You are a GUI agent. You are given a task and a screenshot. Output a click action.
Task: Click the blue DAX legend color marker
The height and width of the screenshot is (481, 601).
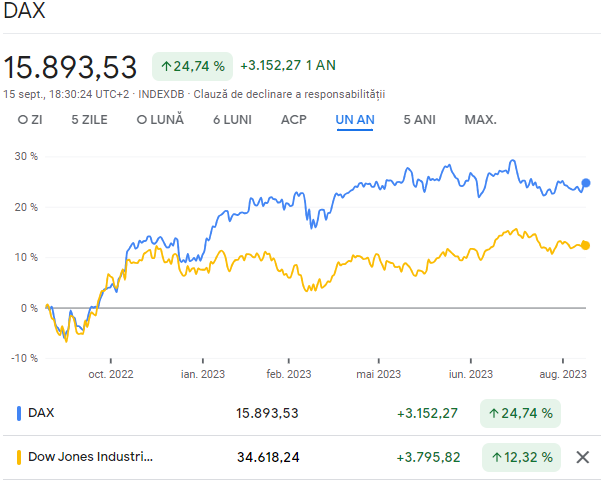(19, 413)
